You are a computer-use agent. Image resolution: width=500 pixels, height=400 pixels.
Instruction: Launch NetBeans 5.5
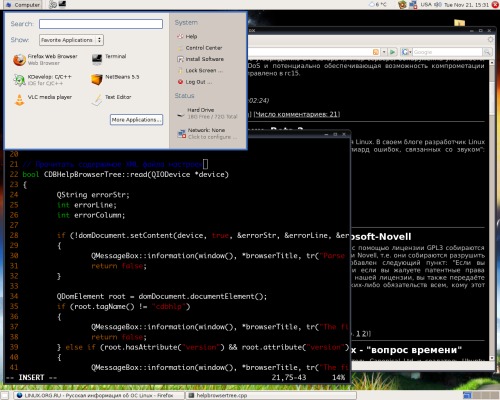[115, 79]
